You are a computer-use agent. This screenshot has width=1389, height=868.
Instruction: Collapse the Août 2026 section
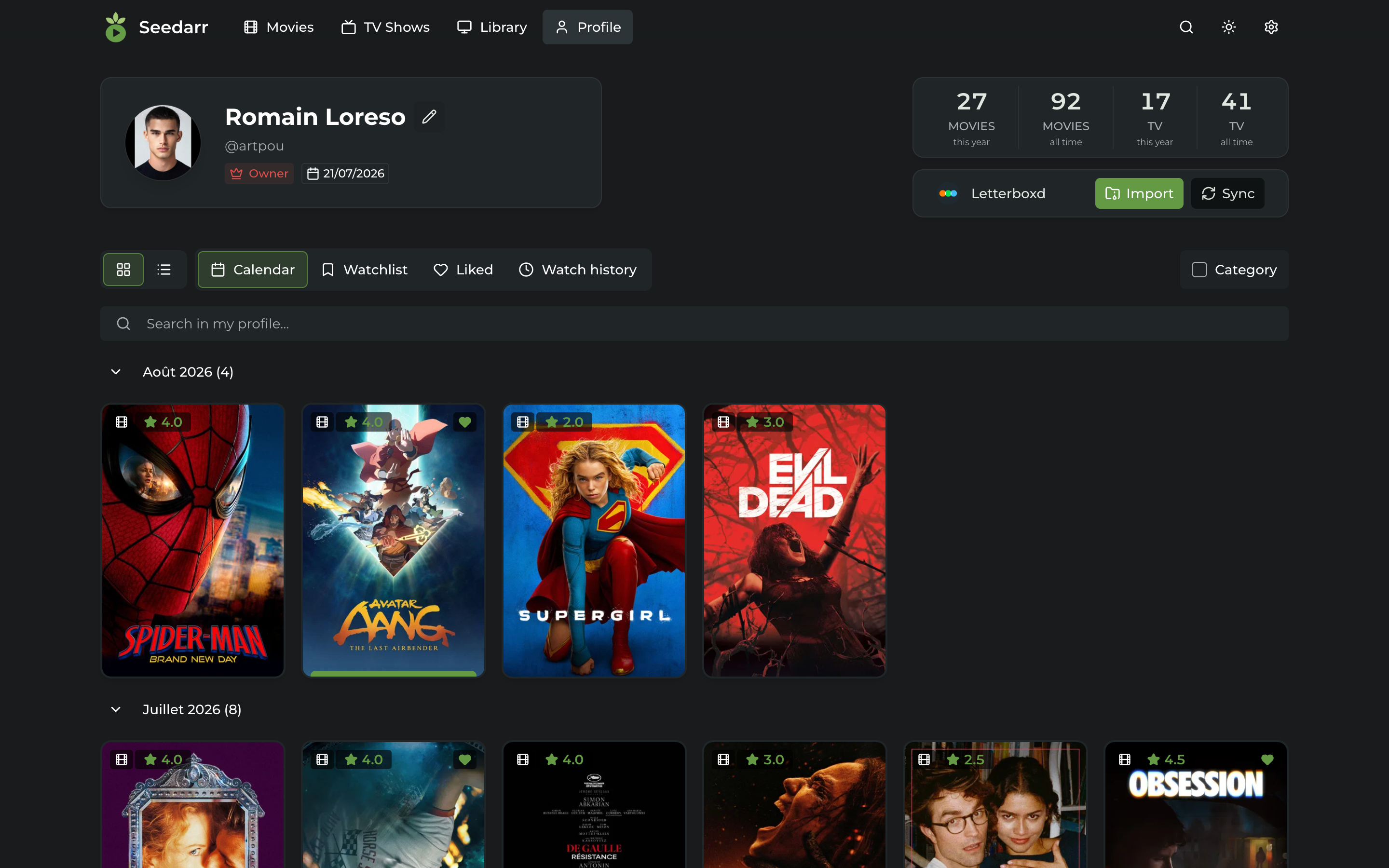(x=115, y=372)
